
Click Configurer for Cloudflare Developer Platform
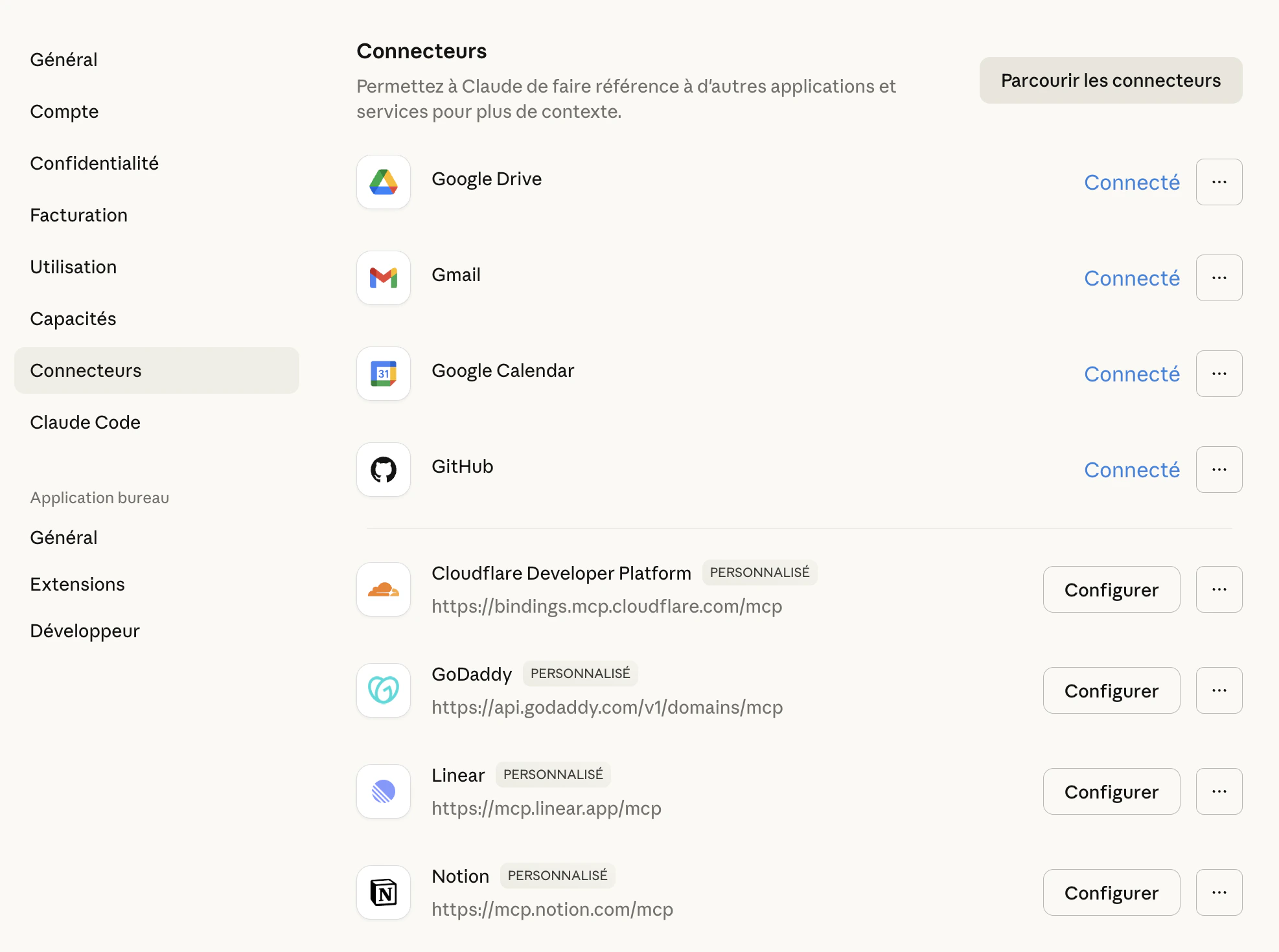pos(1111,589)
